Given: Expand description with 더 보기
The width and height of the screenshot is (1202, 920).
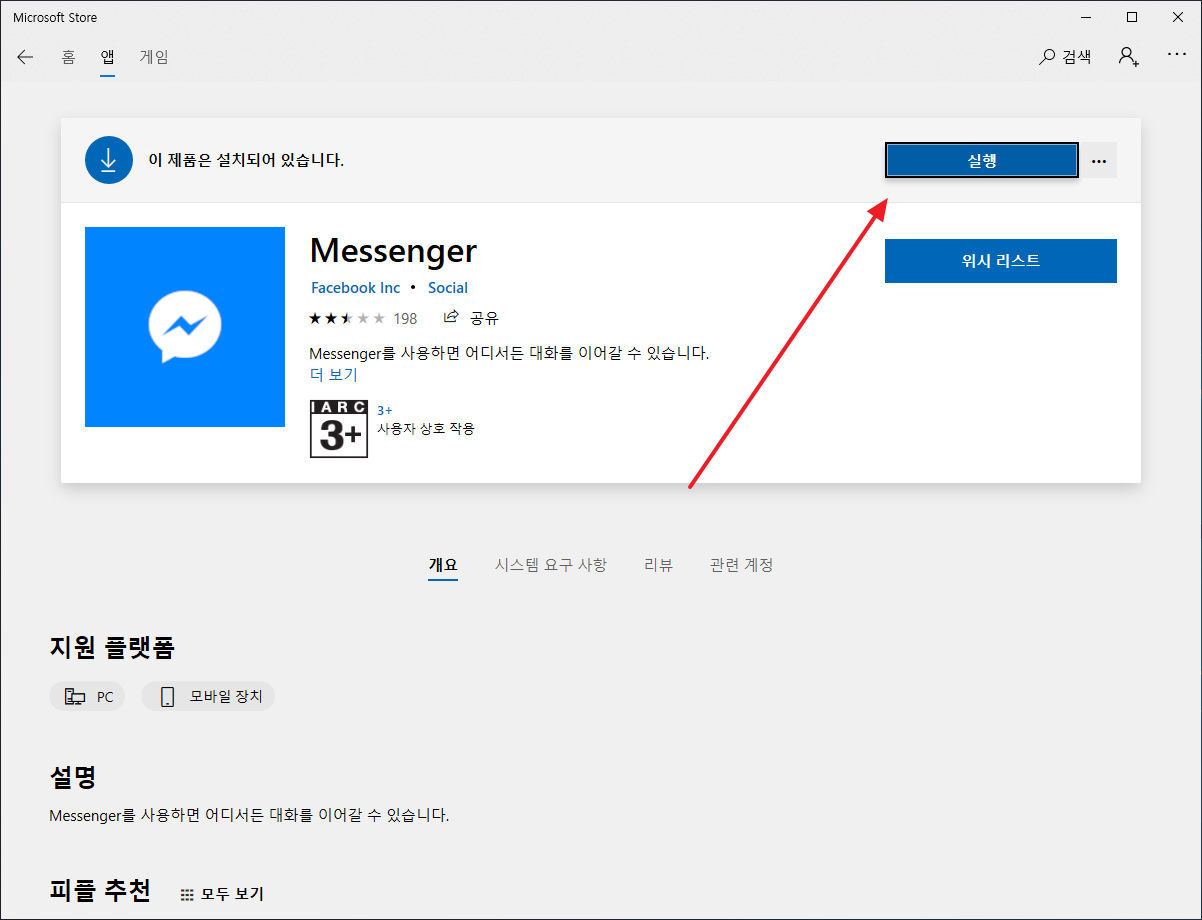Looking at the screenshot, I should click(x=333, y=375).
